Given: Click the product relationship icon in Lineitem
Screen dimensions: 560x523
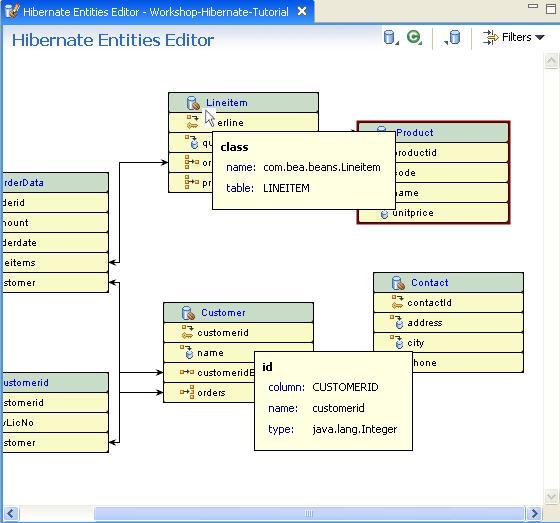Looking at the screenshot, I should pos(192,182).
